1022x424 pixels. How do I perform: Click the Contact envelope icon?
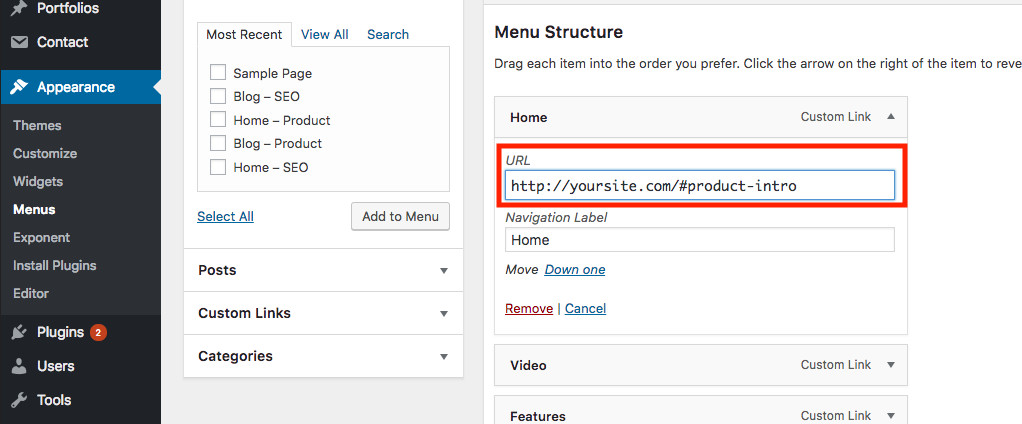pos(19,42)
